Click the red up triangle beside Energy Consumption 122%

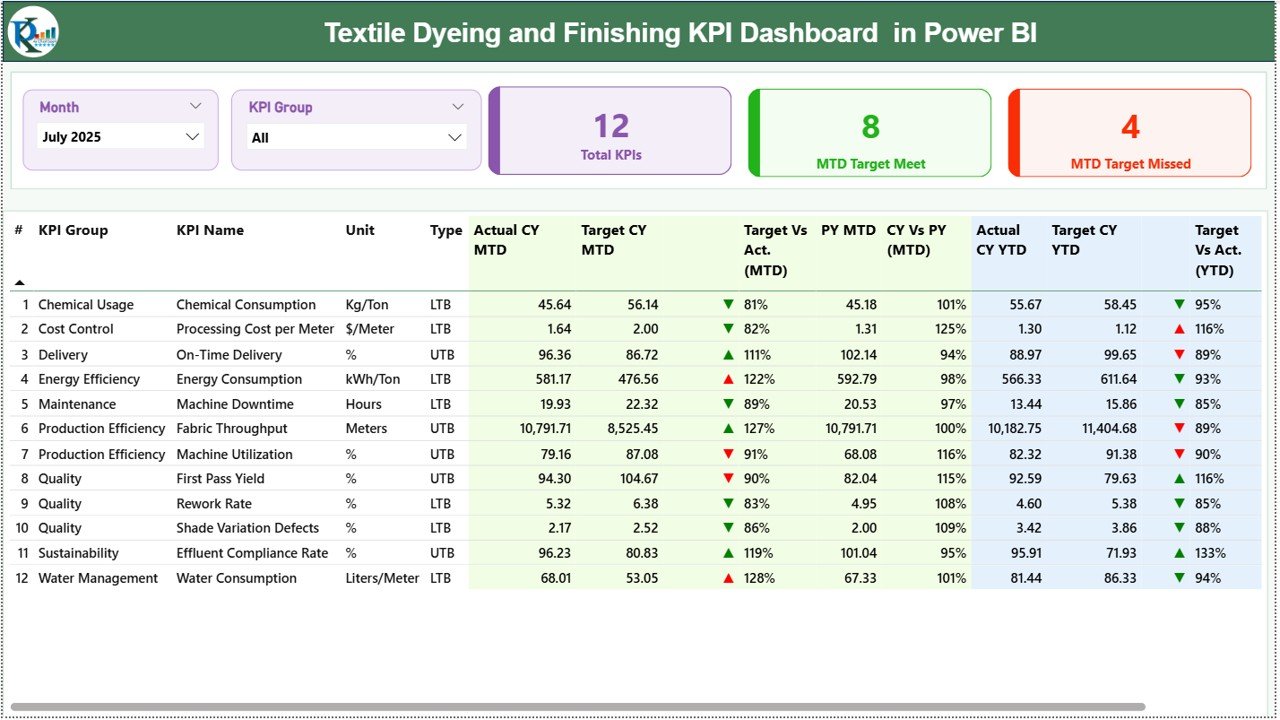point(729,379)
